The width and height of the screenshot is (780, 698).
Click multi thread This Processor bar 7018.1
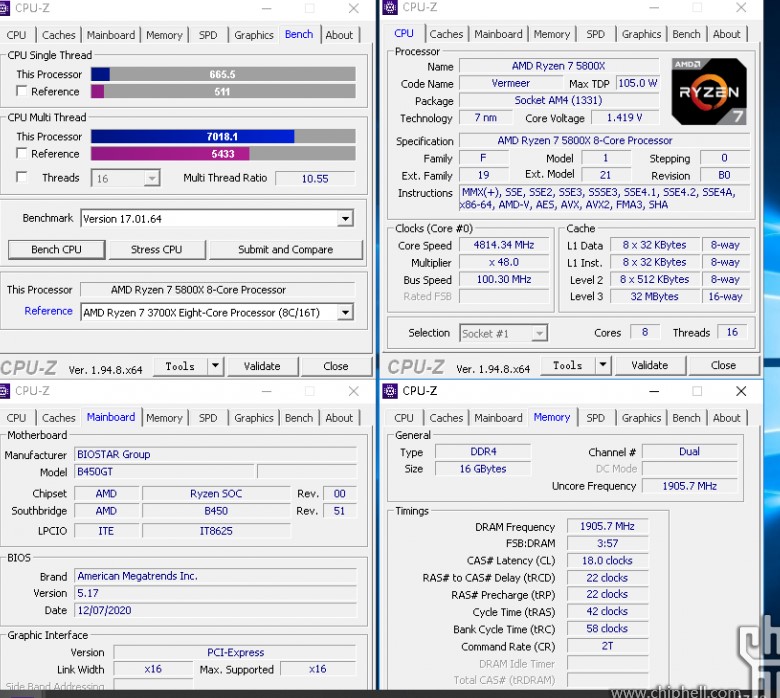point(223,136)
